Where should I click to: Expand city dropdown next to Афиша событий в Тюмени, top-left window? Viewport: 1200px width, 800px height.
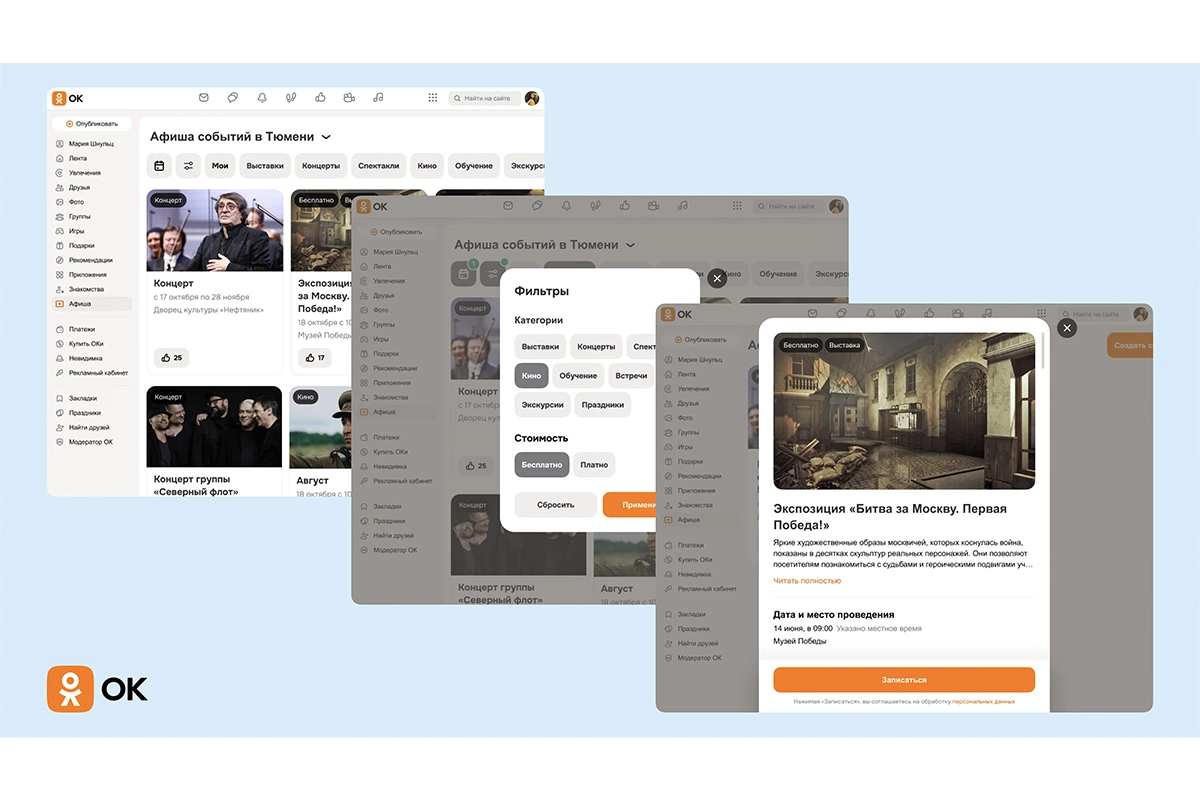(326, 137)
